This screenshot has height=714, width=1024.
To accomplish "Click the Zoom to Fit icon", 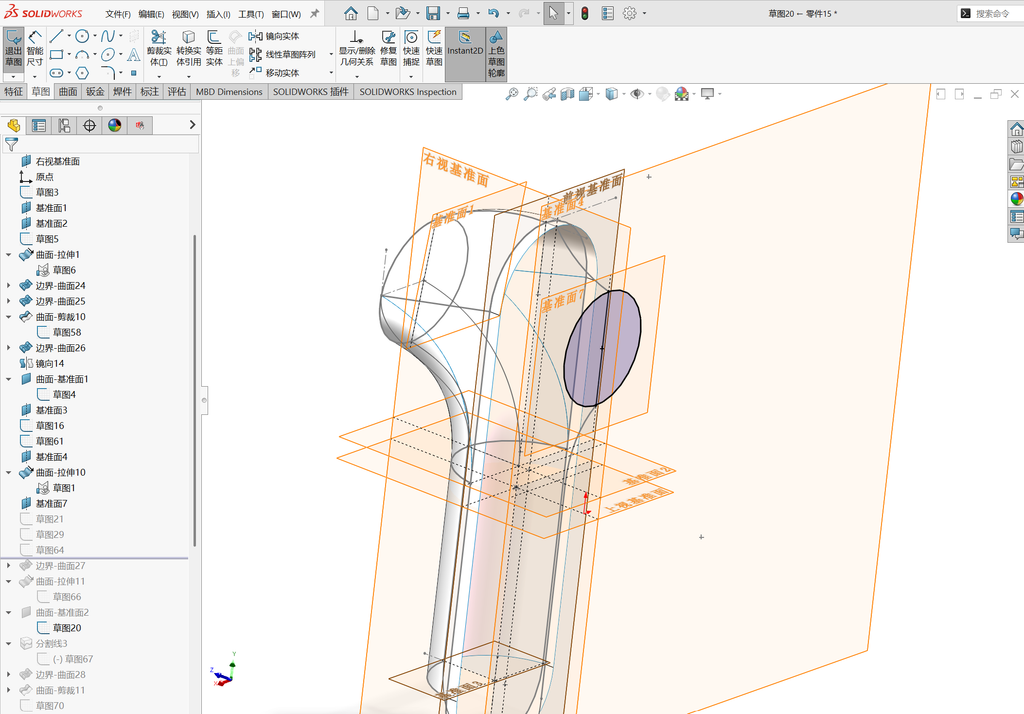I will [512, 94].
